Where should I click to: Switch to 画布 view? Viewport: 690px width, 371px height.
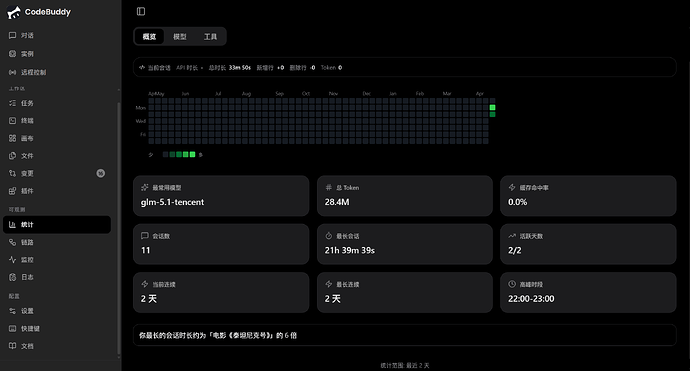click(57, 138)
